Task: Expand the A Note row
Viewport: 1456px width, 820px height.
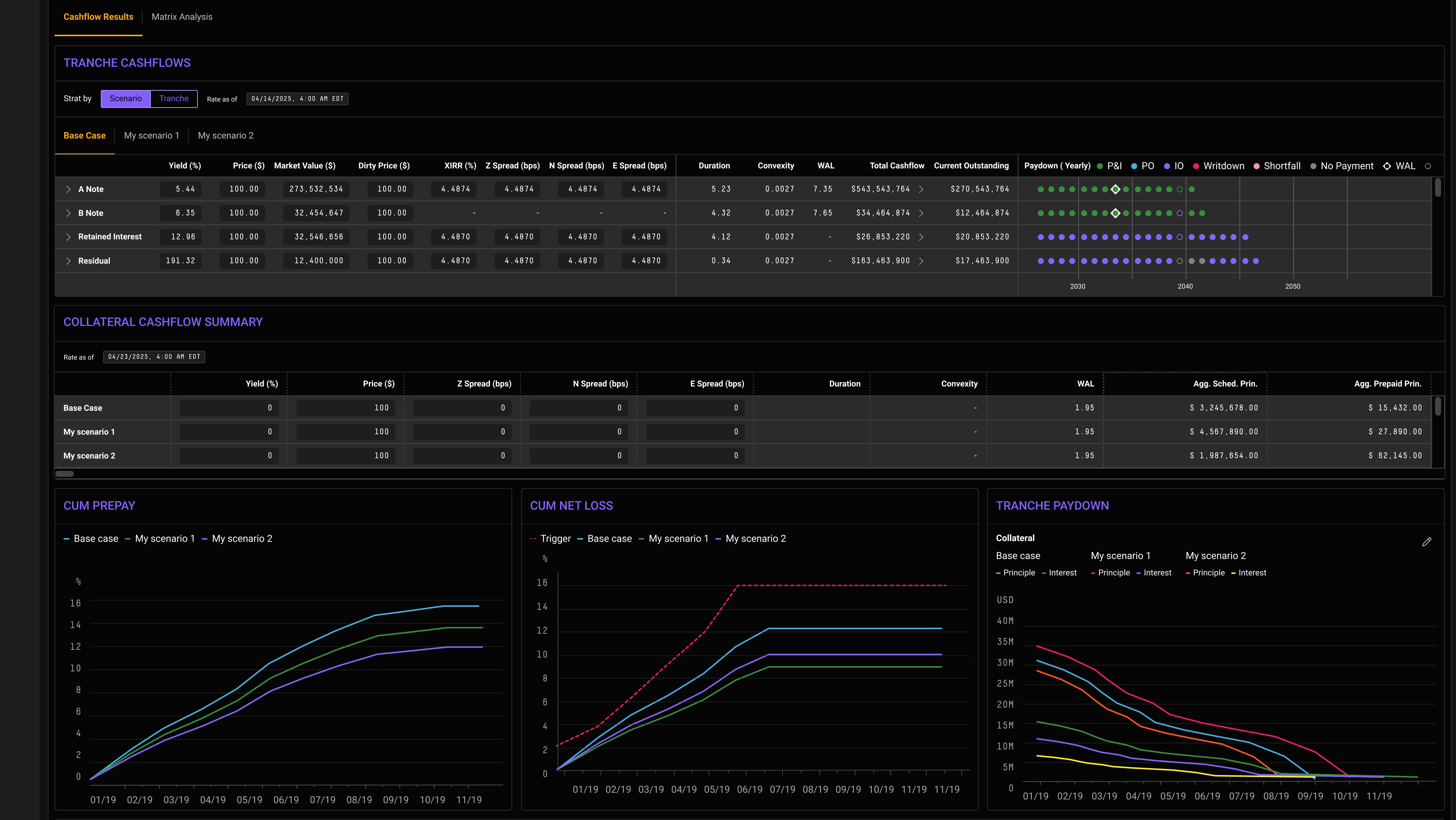Action: click(x=68, y=189)
